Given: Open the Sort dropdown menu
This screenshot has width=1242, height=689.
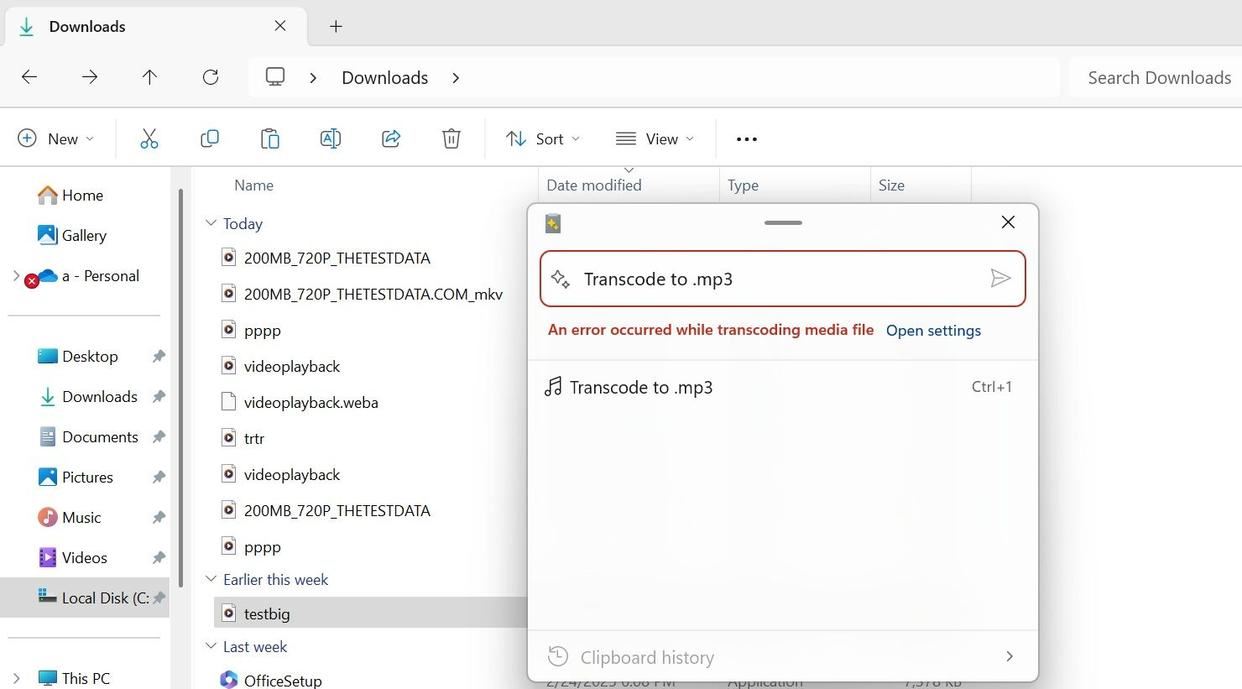Looking at the screenshot, I should point(543,139).
